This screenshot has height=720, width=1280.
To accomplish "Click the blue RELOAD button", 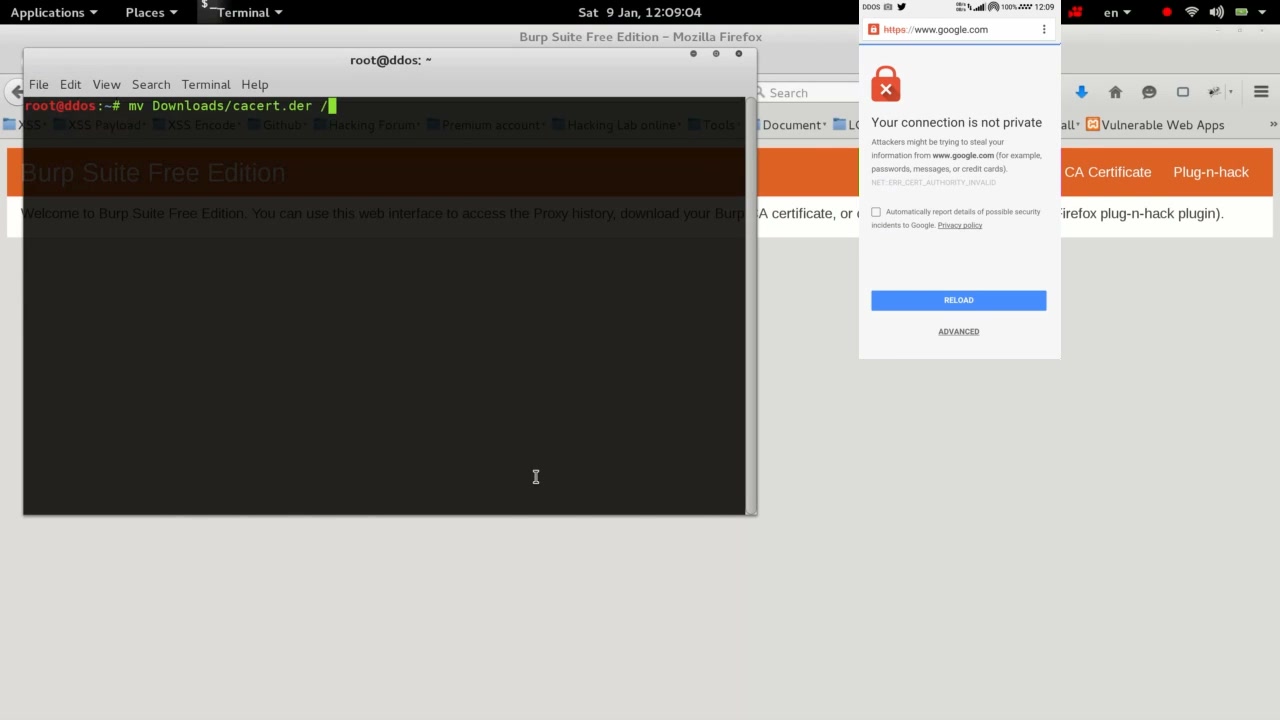I will [x=959, y=300].
